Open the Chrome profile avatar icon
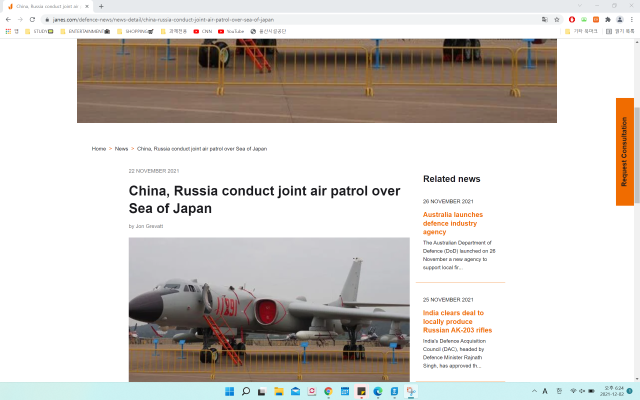The image size is (640, 400). 619,19
